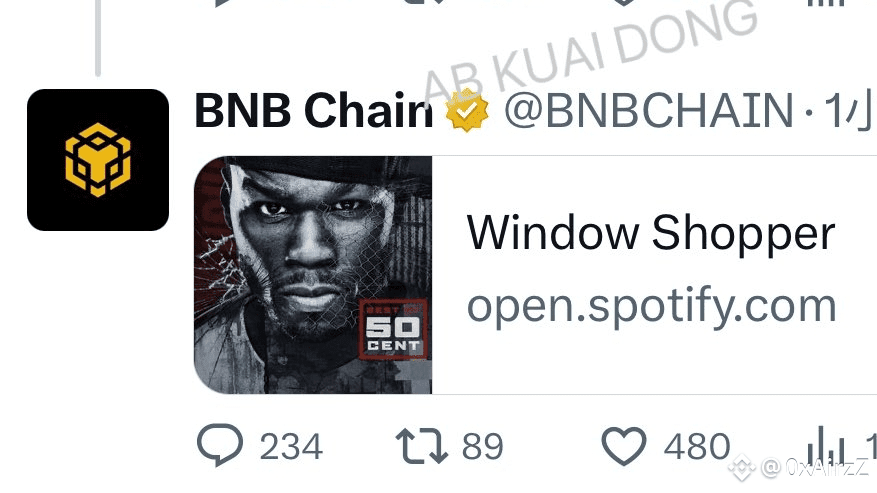Viewport: 877px width, 493px height.
Task: Click the Binance logo watermark
Action: point(742,466)
